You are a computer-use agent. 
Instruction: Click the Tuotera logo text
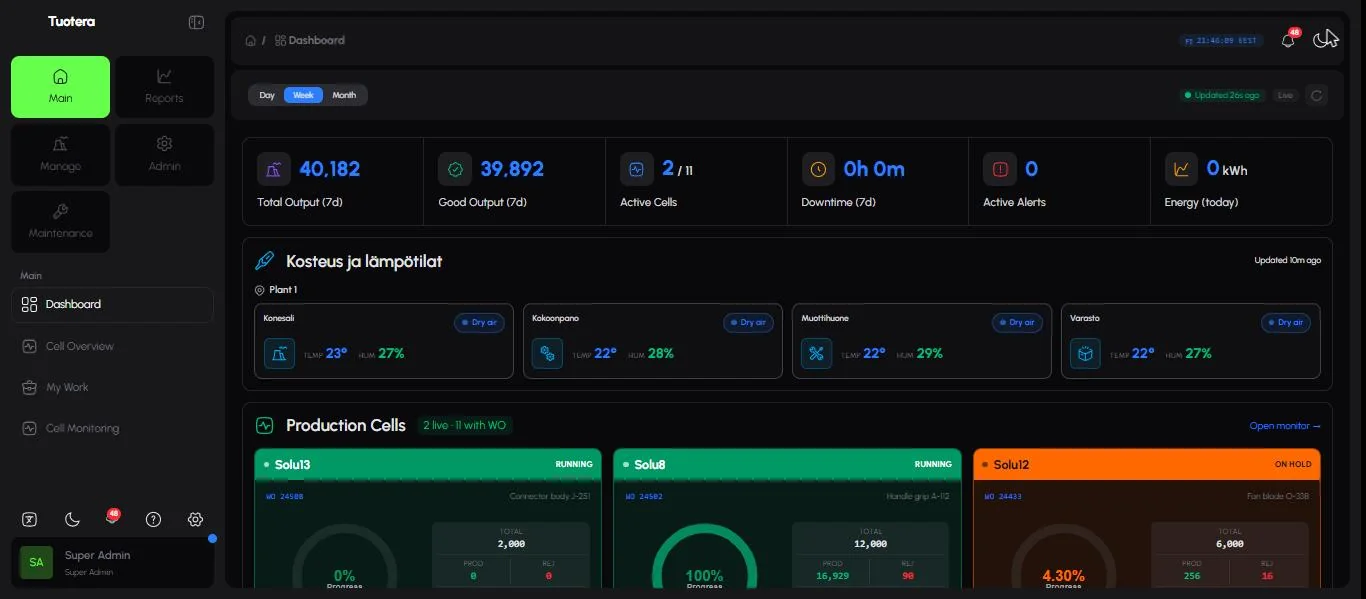point(71,21)
